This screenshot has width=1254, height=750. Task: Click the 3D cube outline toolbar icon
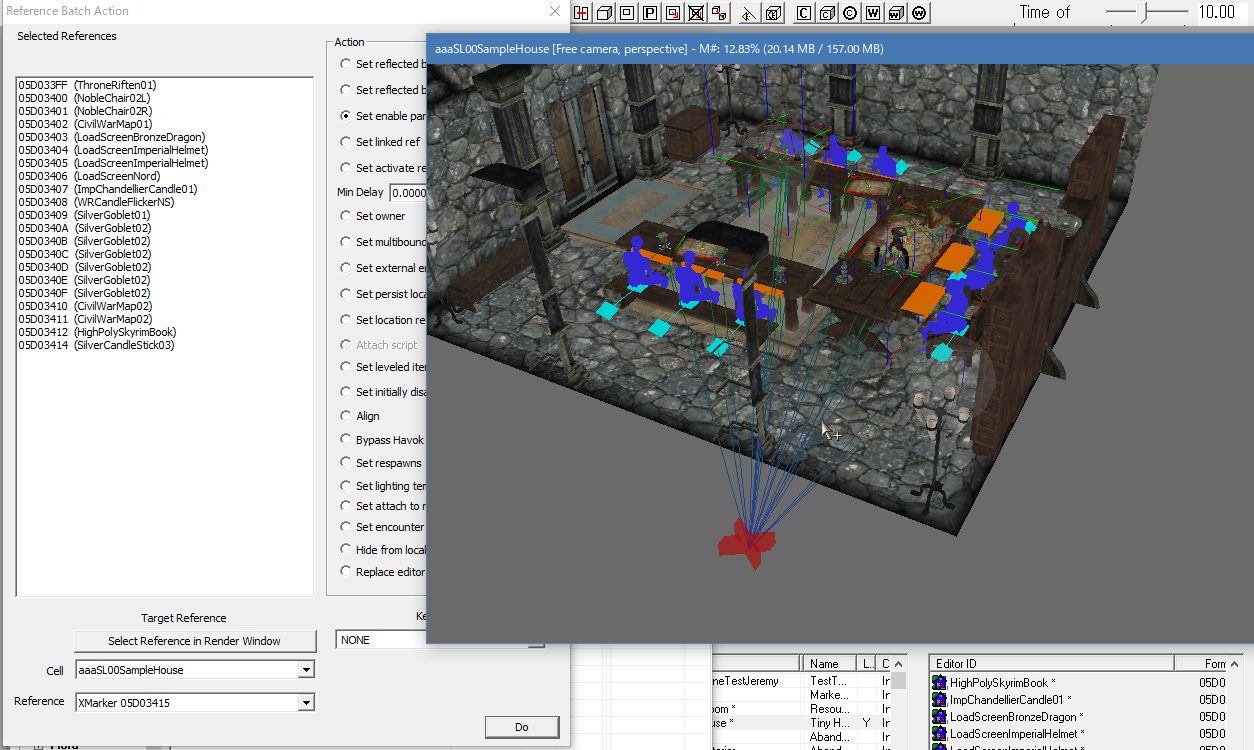(x=604, y=13)
